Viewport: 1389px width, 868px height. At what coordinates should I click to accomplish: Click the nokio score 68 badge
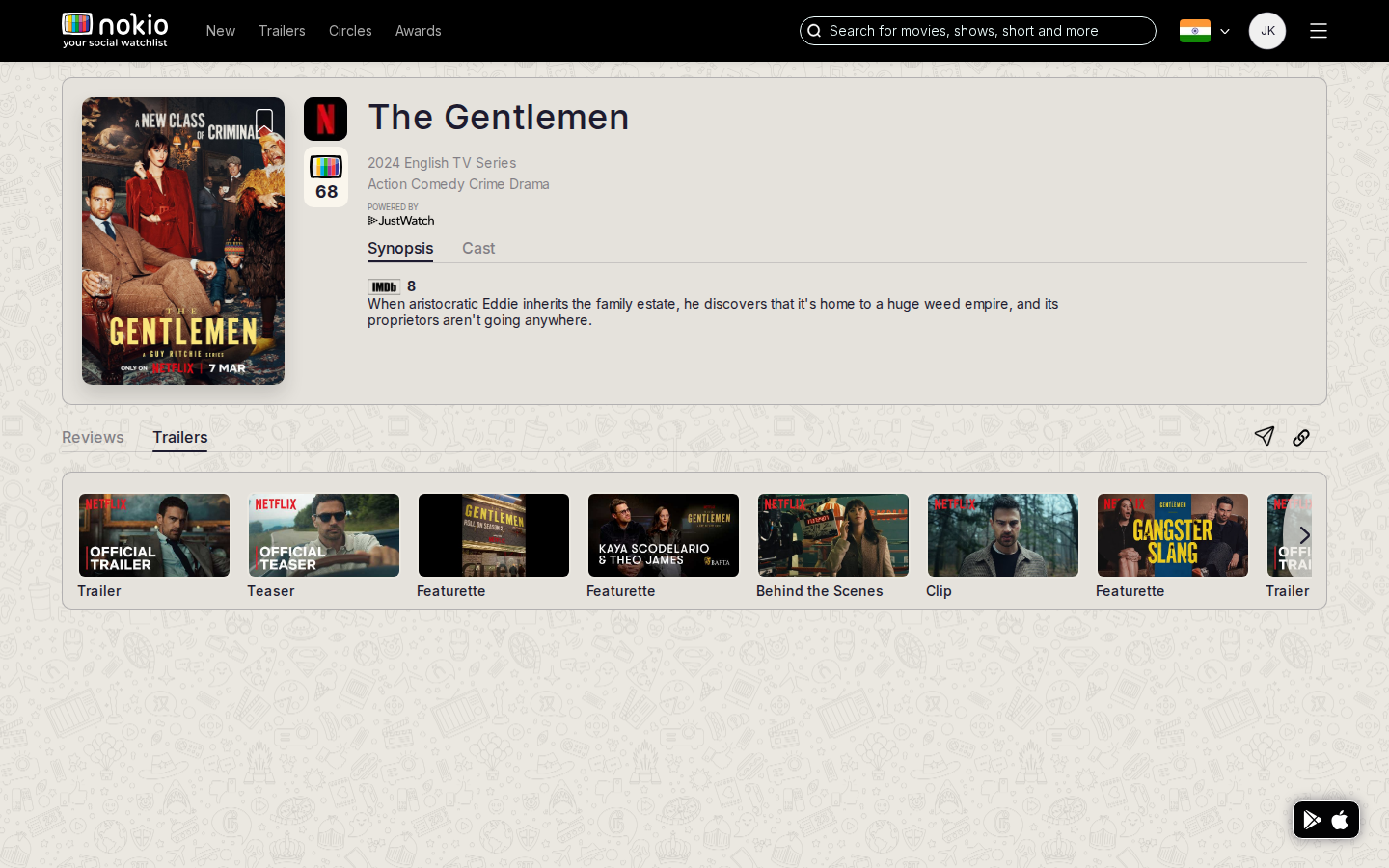pyautogui.click(x=326, y=177)
